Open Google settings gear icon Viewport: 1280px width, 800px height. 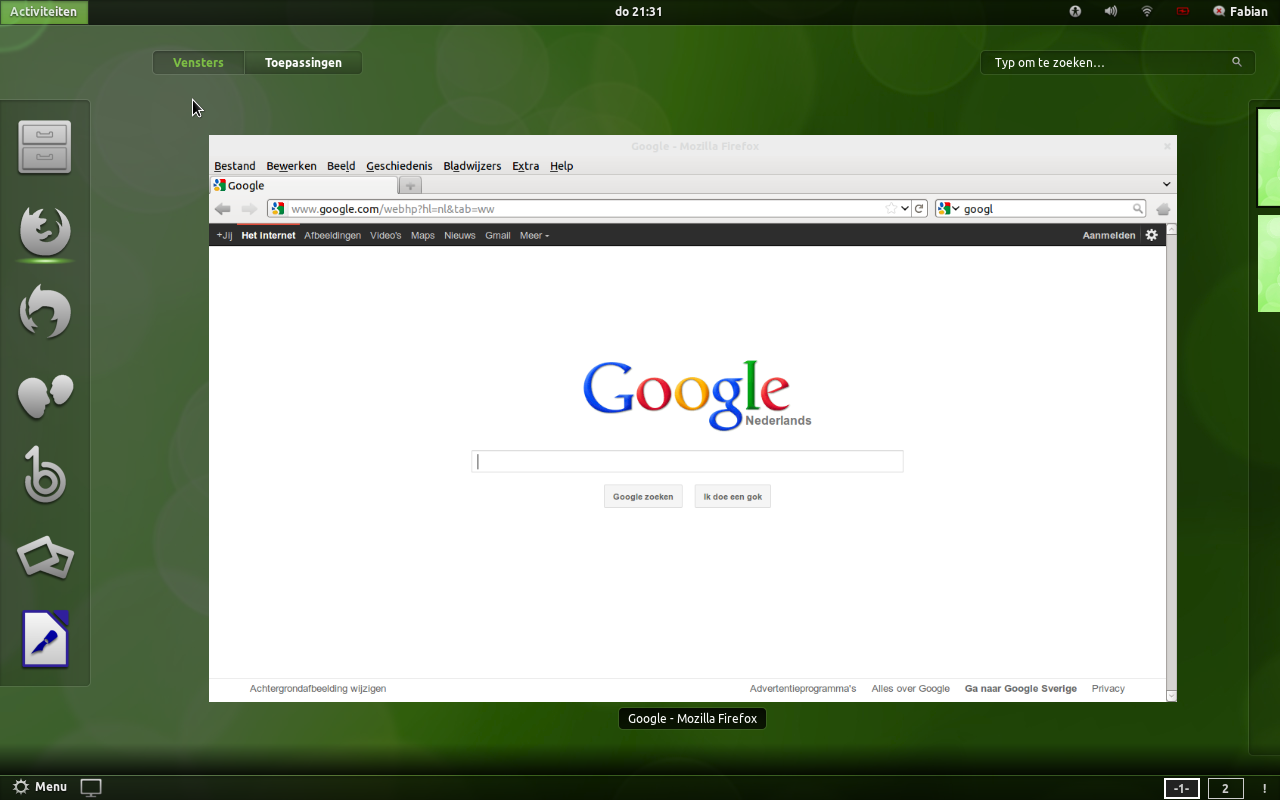[1152, 235]
